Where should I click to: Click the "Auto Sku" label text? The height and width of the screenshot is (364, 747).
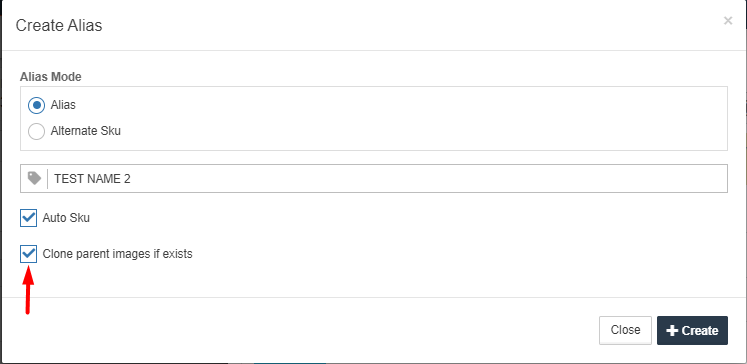66,218
